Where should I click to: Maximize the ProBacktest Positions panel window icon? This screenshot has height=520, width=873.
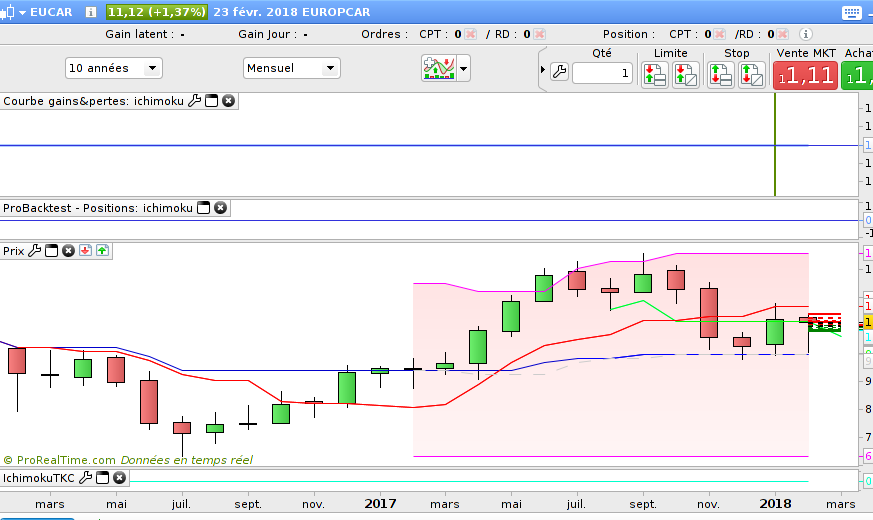tap(204, 208)
